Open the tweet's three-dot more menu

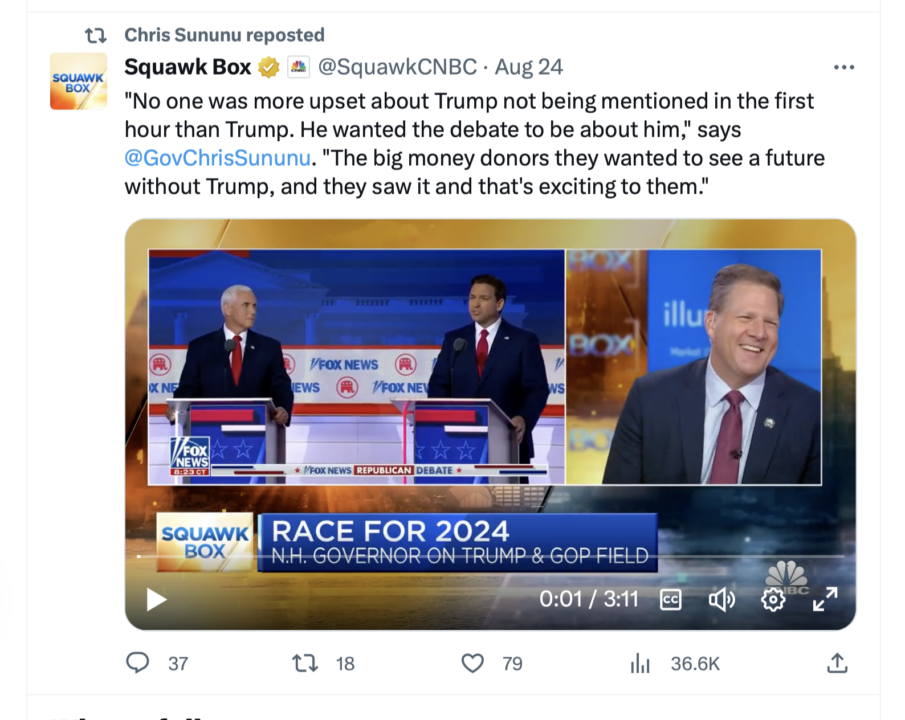[x=844, y=68]
